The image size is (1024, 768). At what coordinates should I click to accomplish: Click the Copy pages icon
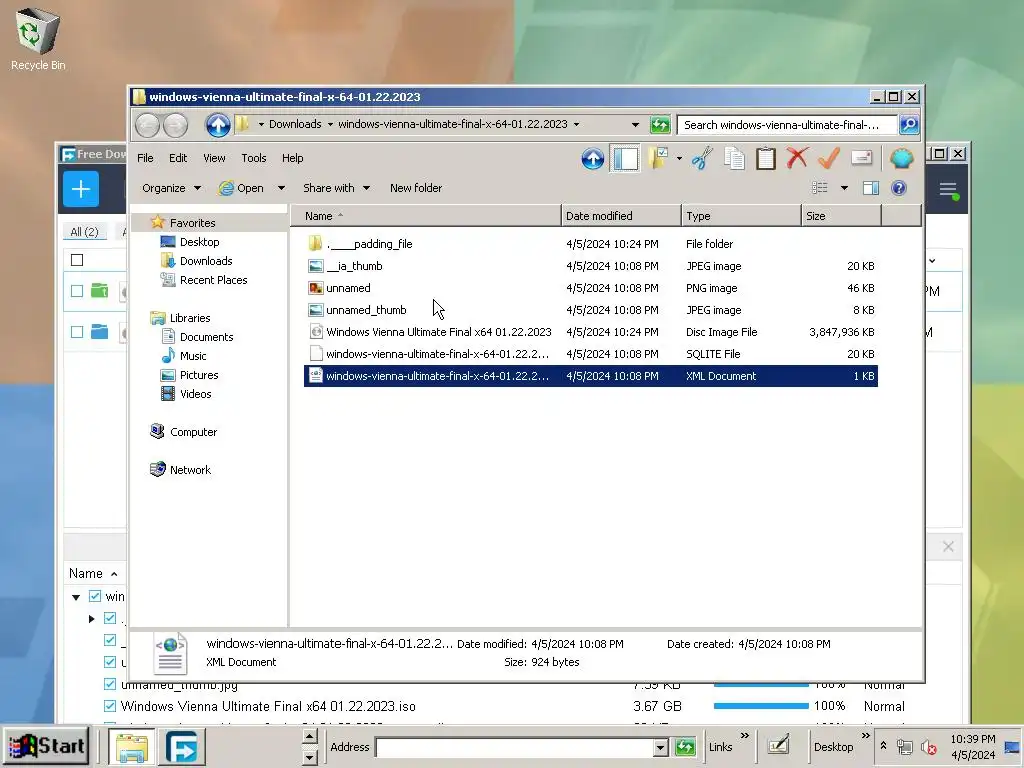click(734, 158)
